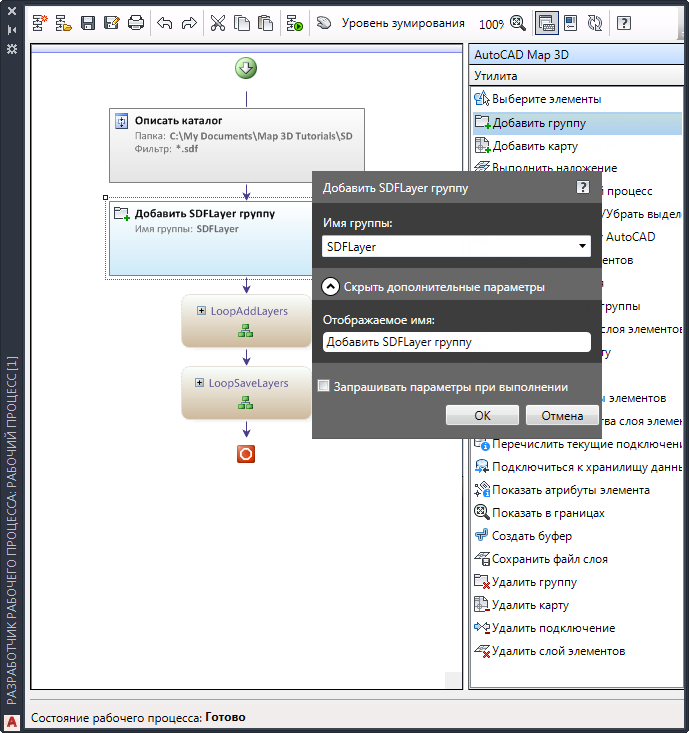Select Показать в границах activity
This screenshot has width=689, height=733.
(539, 513)
